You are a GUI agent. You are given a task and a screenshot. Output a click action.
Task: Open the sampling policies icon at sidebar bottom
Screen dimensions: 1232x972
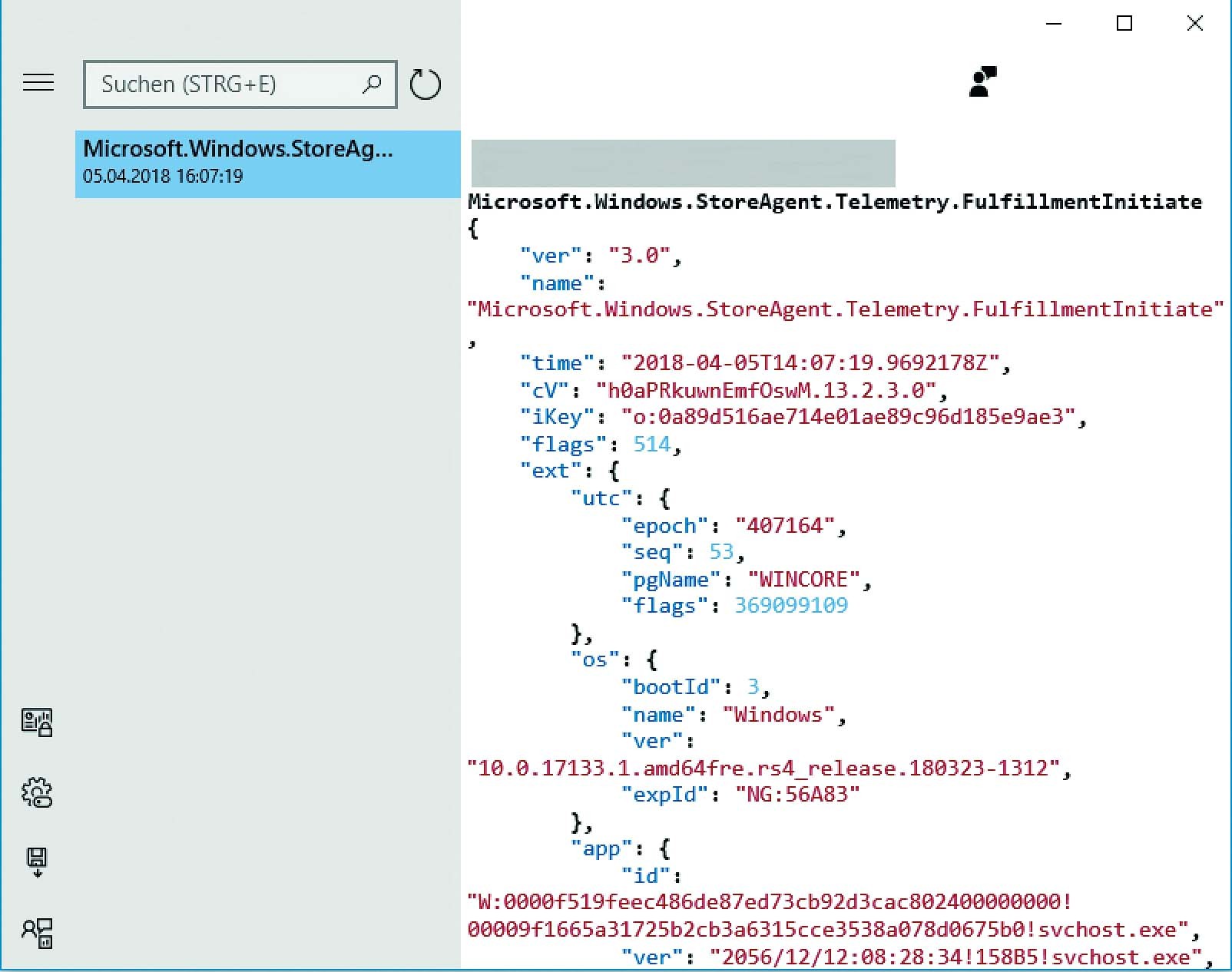37,932
